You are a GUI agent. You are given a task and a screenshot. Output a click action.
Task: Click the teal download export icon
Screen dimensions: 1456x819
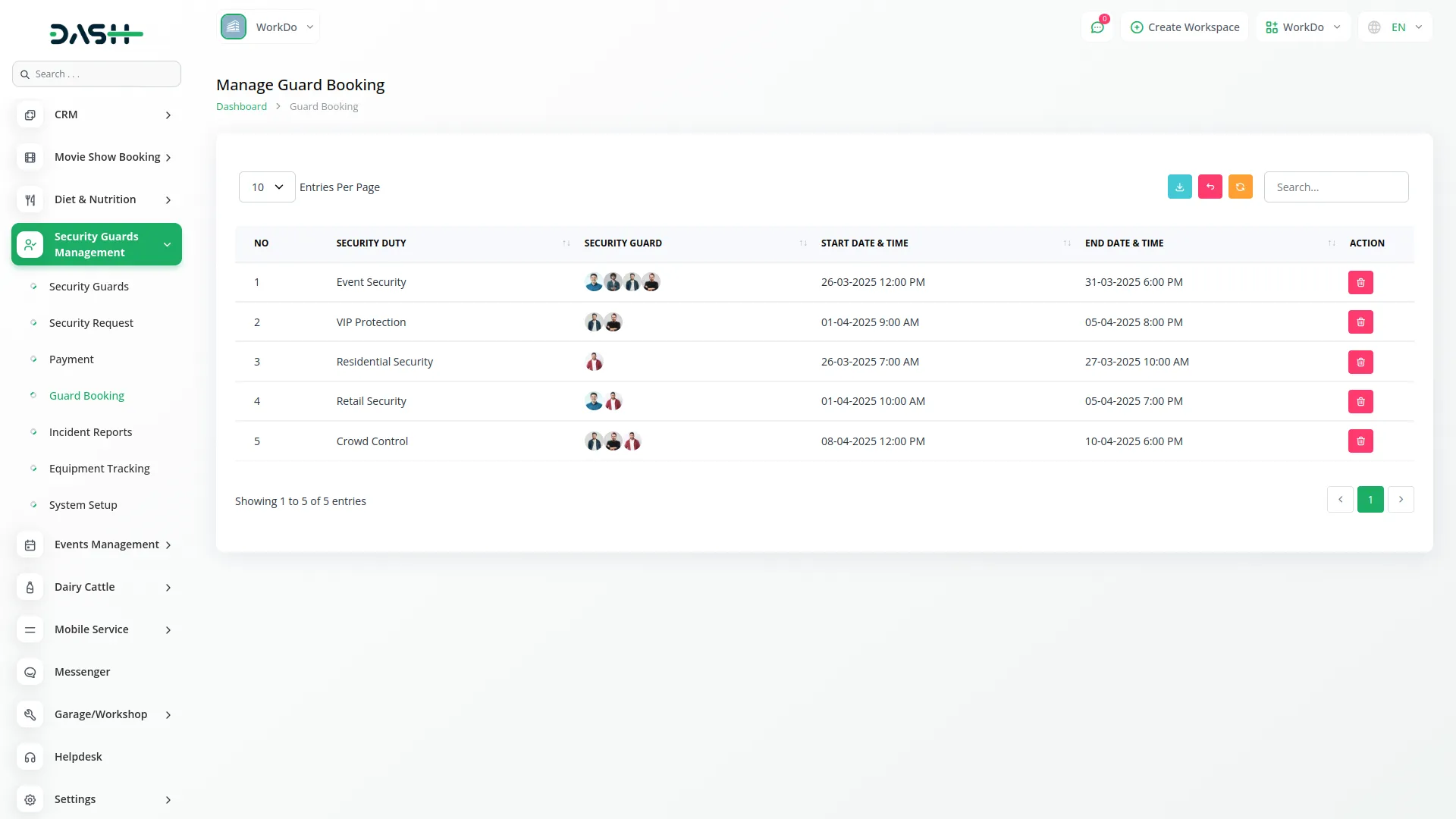1179,187
